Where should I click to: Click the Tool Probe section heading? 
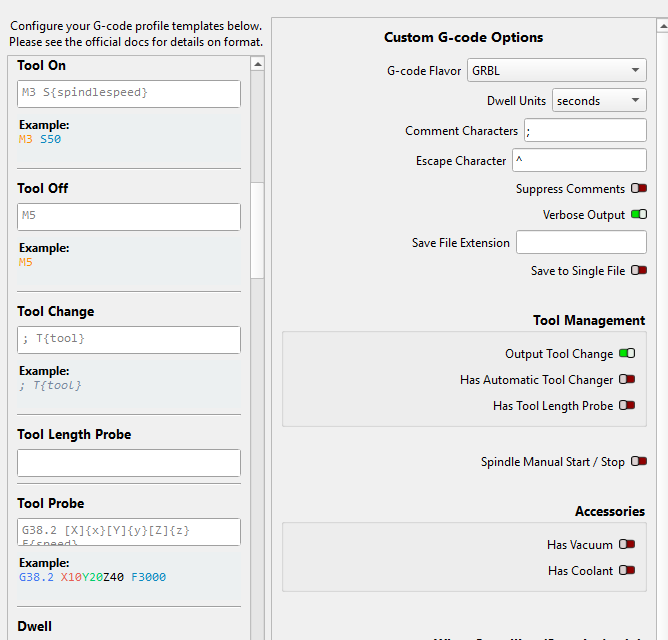tap(51, 503)
